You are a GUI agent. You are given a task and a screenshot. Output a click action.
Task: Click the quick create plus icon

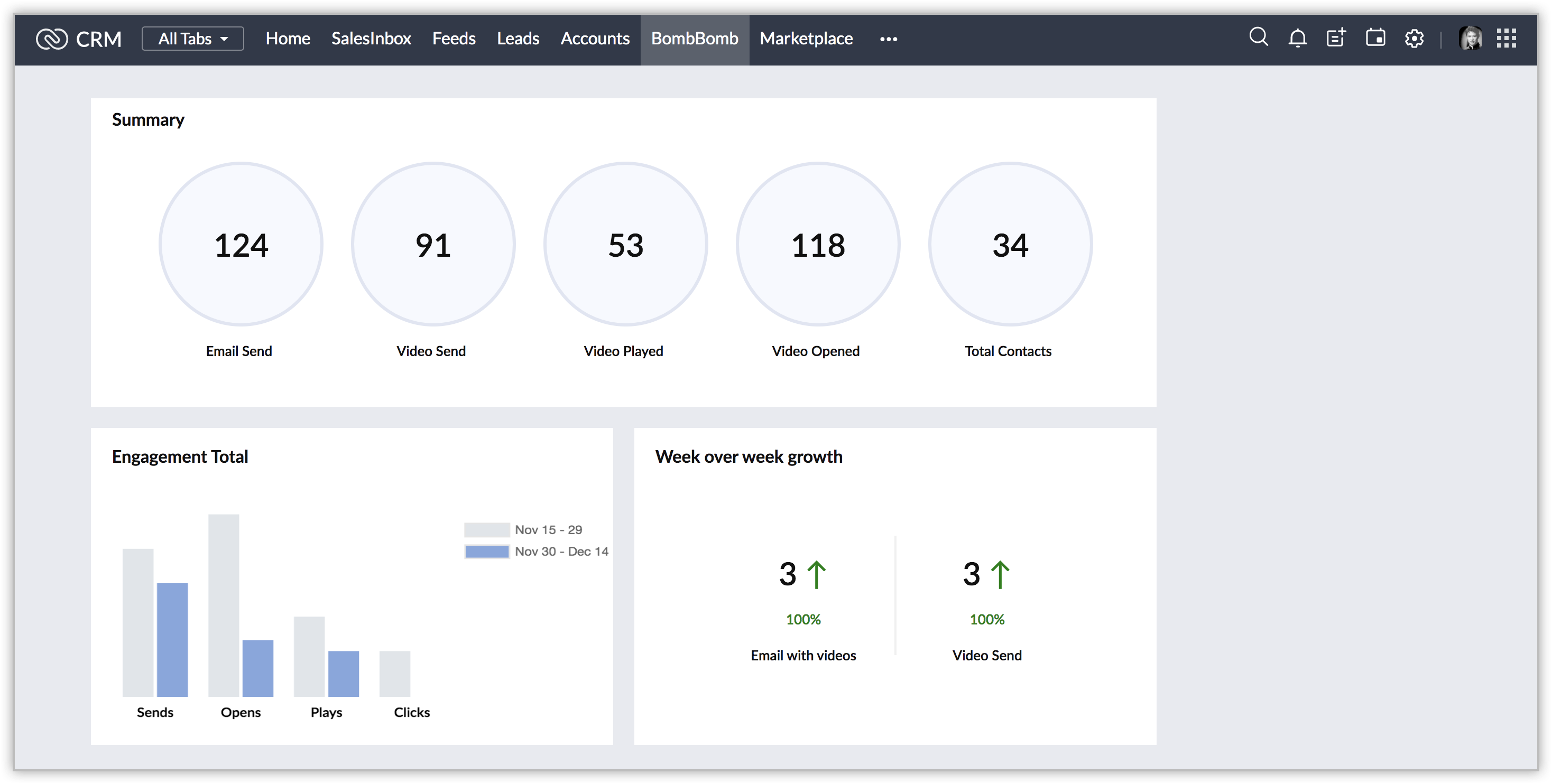coord(1336,38)
